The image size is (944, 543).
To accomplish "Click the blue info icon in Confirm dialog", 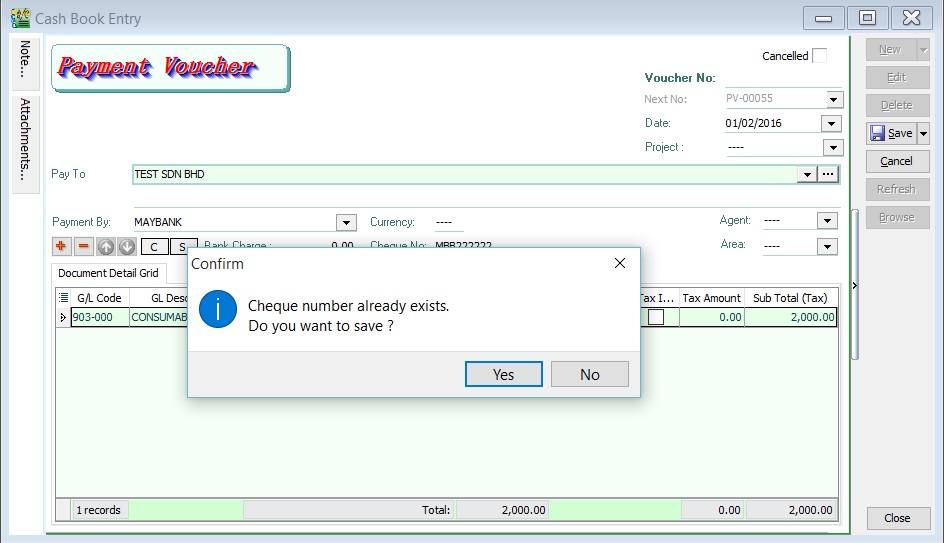I will click(218, 309).
